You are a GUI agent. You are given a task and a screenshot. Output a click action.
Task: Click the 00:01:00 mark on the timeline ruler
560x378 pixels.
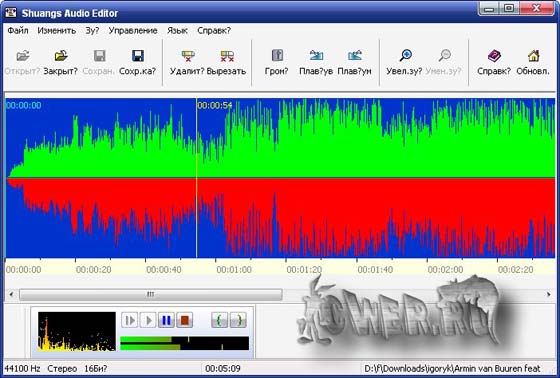click(x=234, y=270)
